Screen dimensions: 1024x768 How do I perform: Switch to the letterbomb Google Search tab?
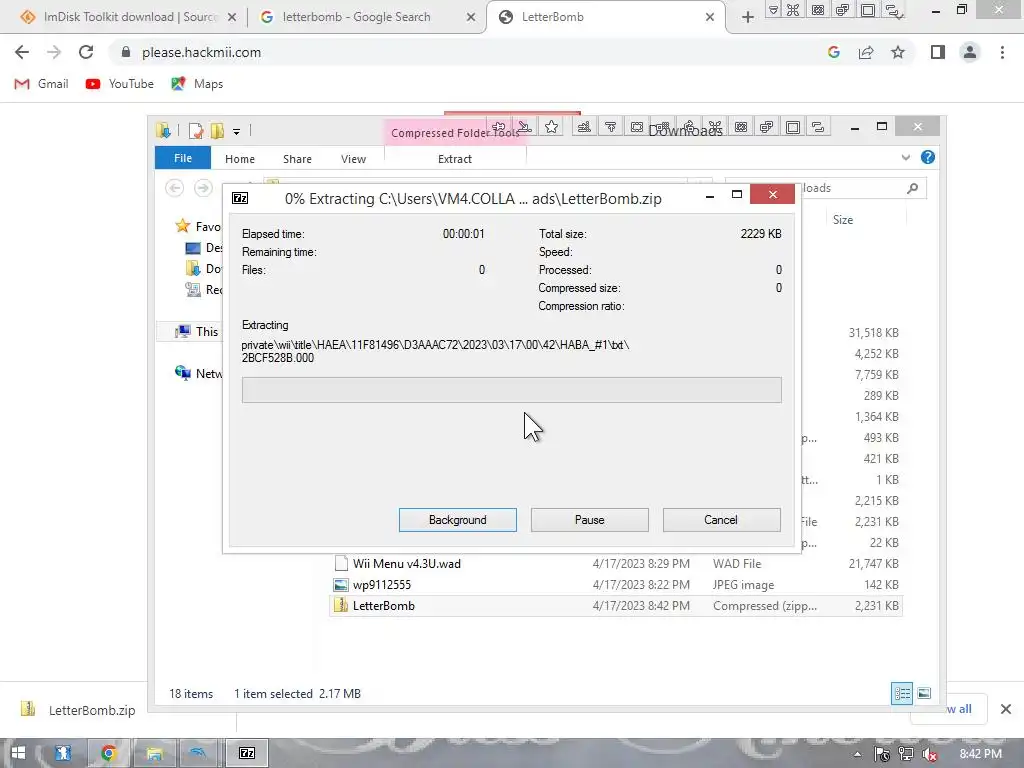coord(368,17)
